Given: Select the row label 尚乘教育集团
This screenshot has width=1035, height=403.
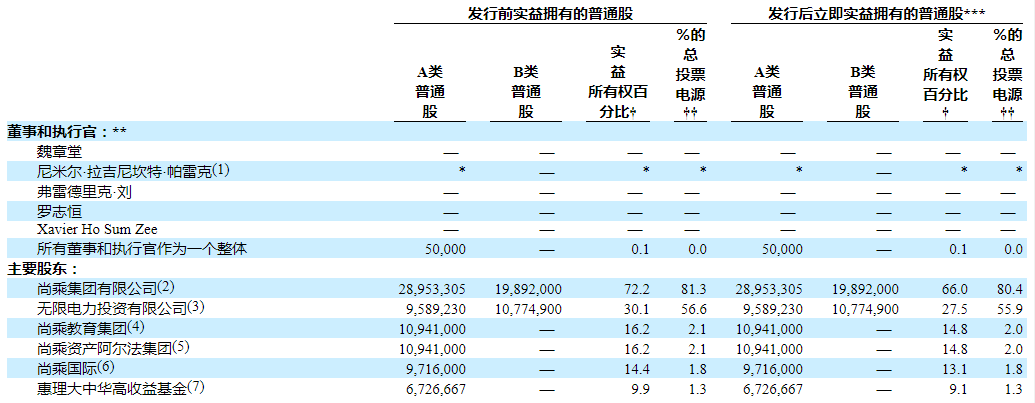Looking at the screenshot, I should 83,326.
